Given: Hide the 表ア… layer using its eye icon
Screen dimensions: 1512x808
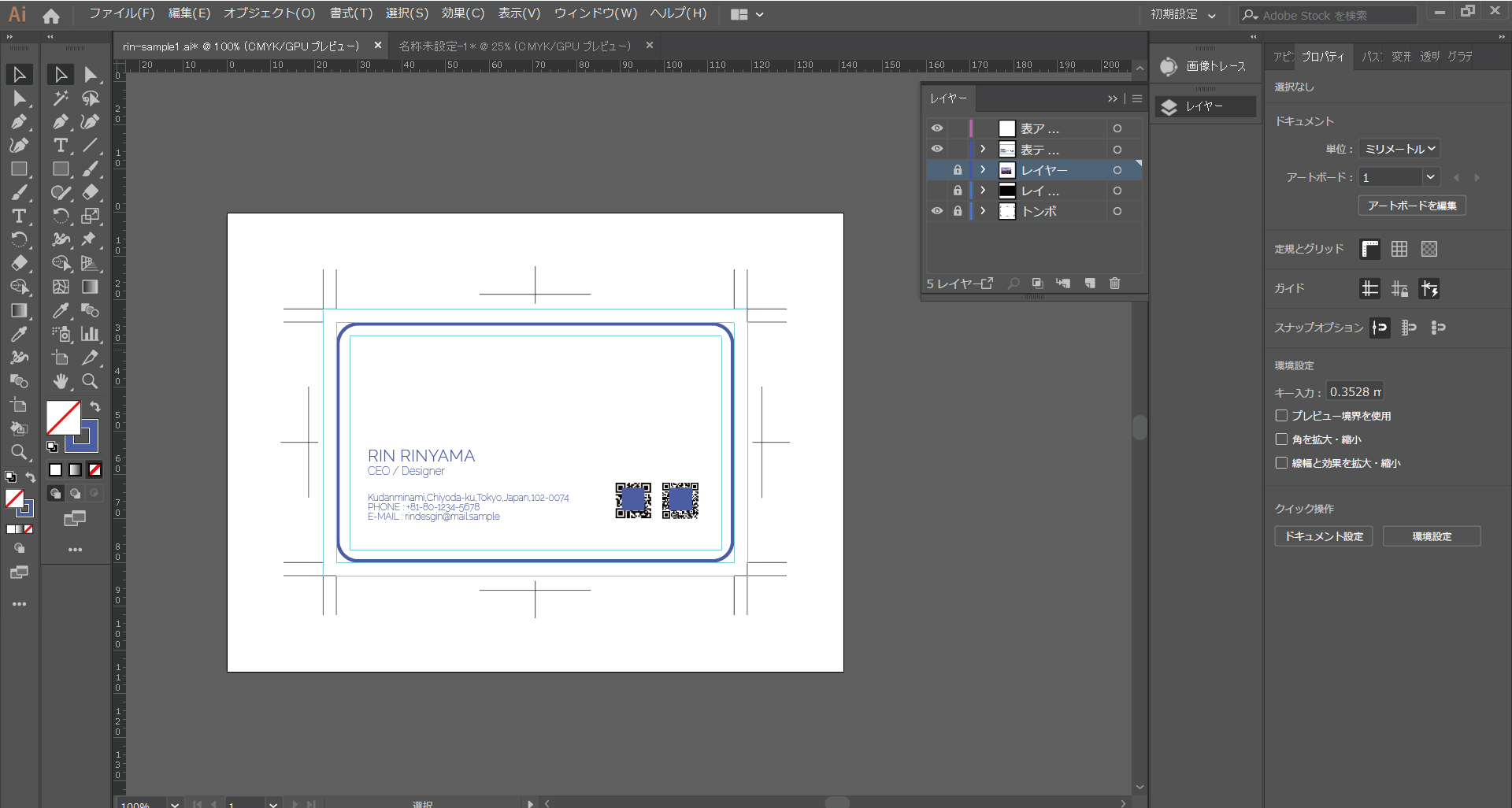Looking at the screenshot, I should [937, 128].
